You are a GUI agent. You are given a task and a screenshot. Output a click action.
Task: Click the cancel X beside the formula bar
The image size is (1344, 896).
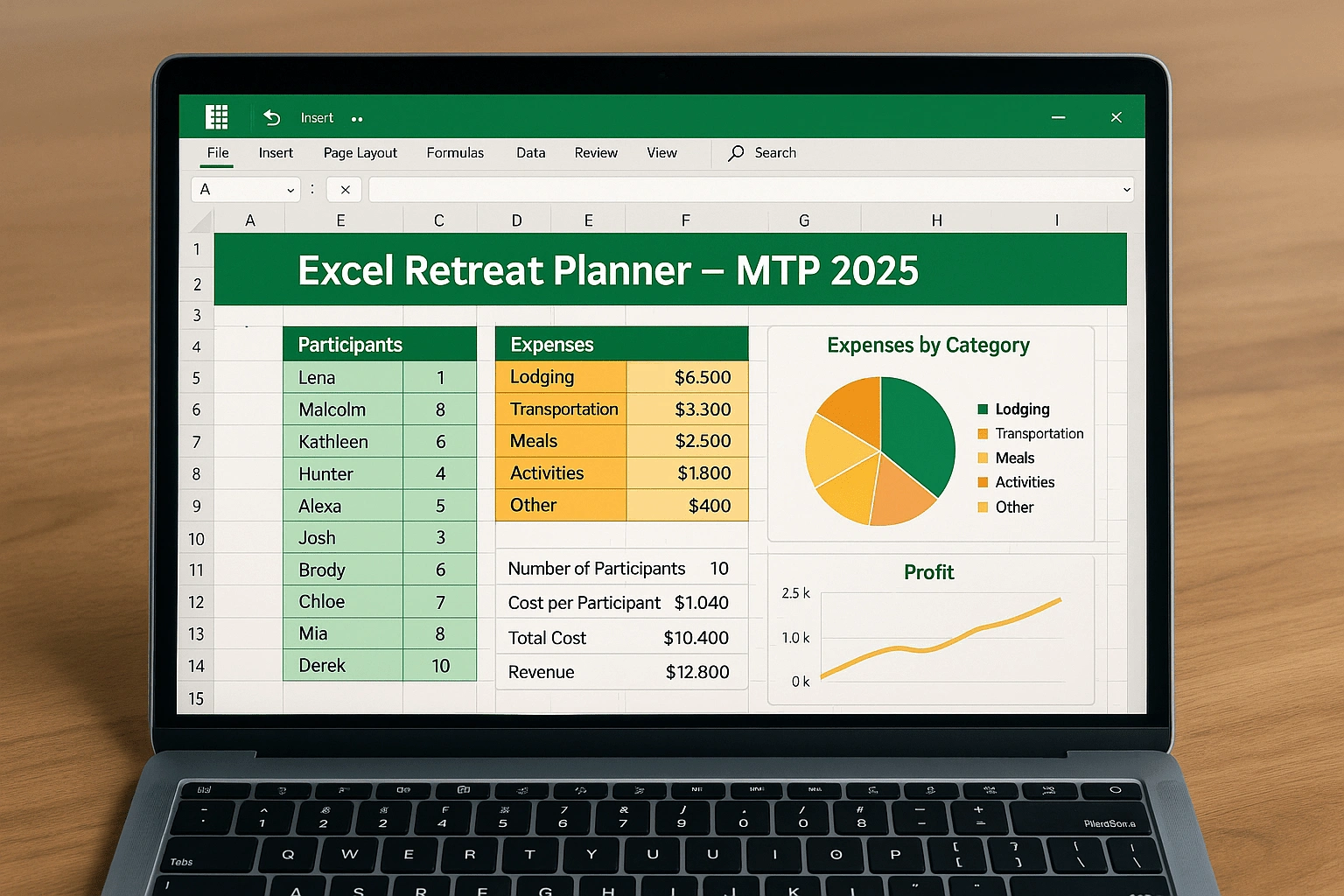click(345, 190)
